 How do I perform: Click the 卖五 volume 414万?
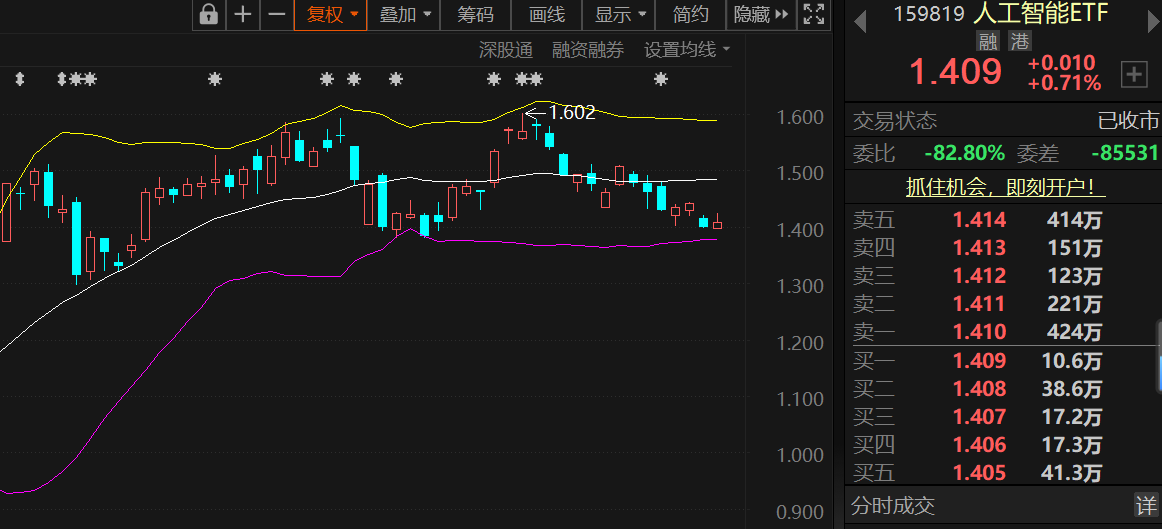click(1075, 220)
